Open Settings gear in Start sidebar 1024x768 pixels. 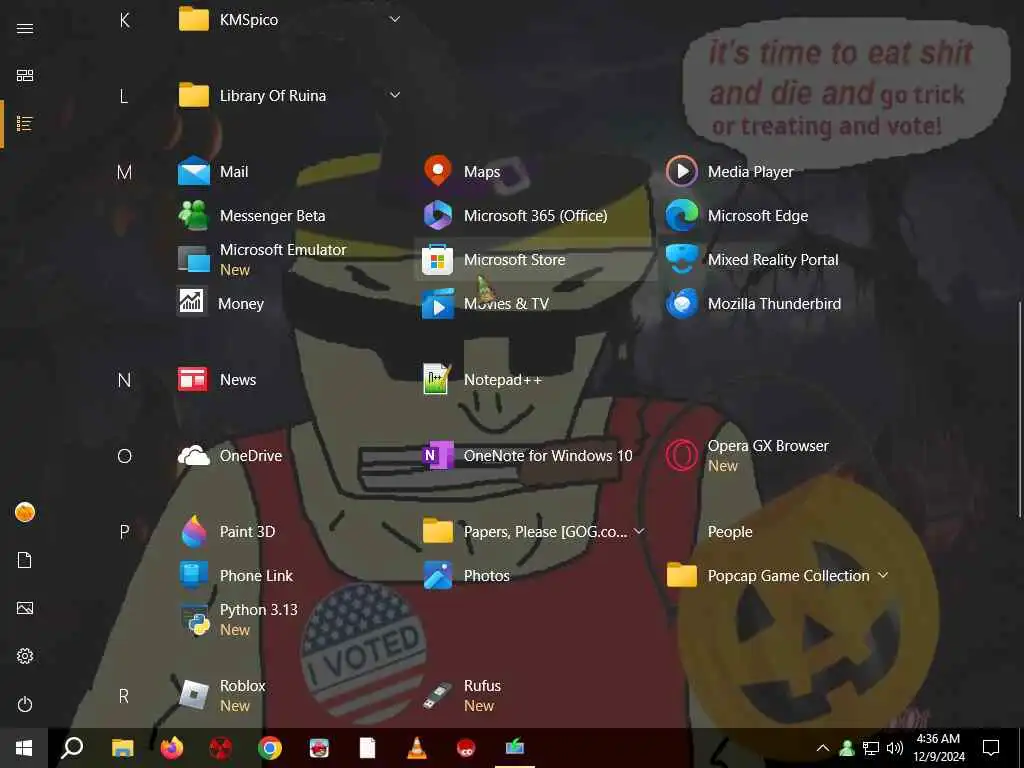(x=25, y=656)
